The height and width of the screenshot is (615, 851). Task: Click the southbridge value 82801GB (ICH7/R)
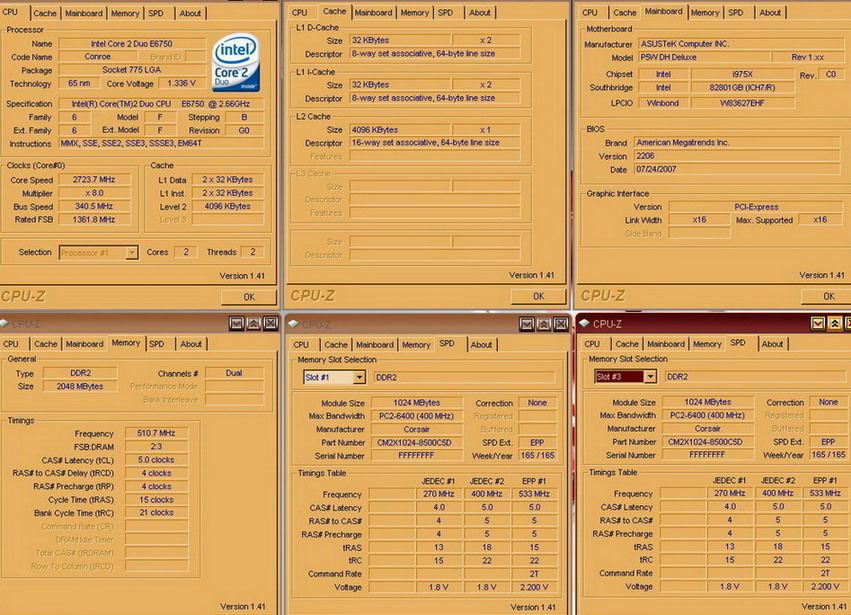742,87
